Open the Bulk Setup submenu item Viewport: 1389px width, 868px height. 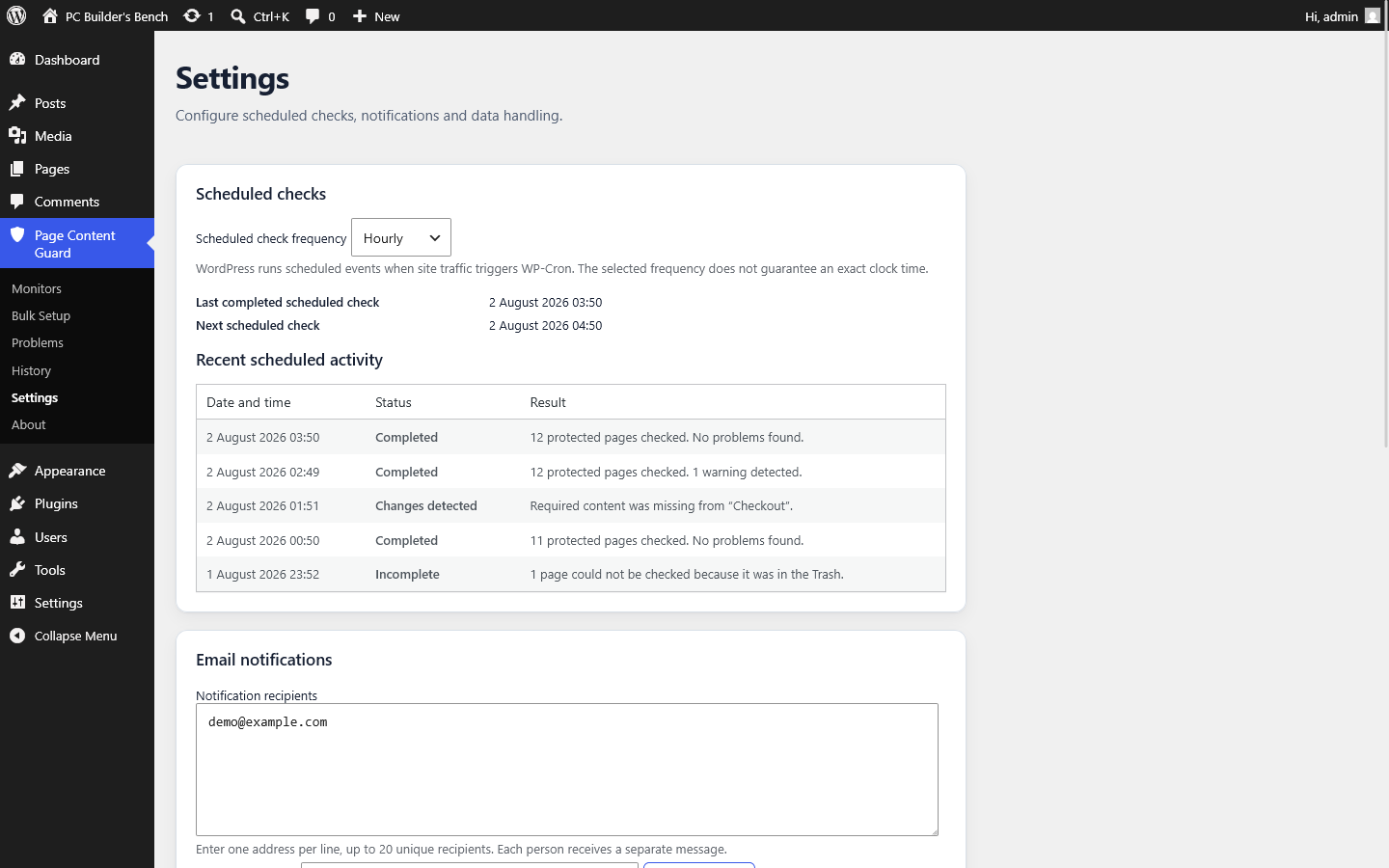pyautogui.click(x=41, y=315)
